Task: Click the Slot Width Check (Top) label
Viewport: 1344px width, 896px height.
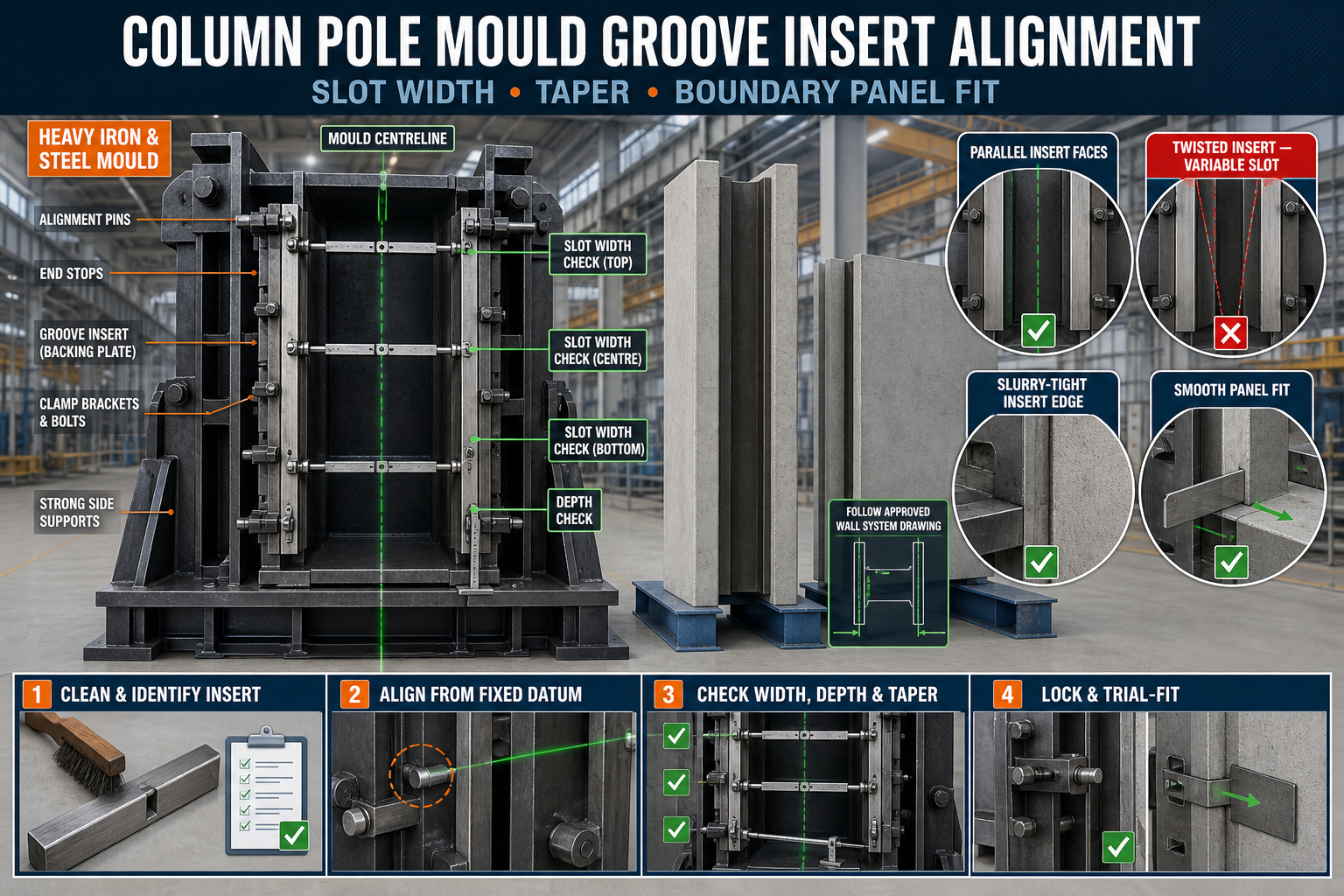Action: (598, 254)
